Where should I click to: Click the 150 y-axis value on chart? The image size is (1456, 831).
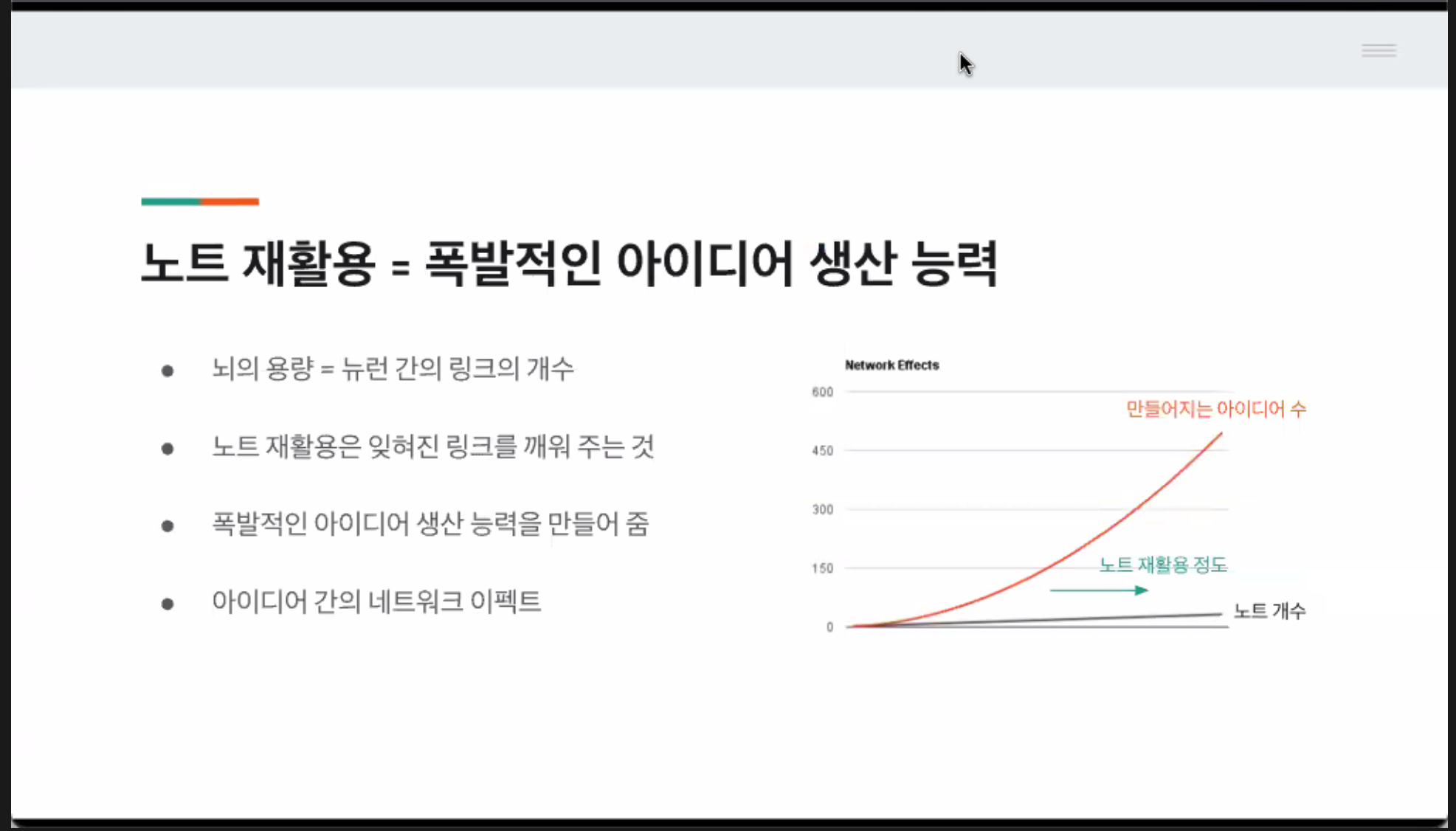[x=822, y=568]
